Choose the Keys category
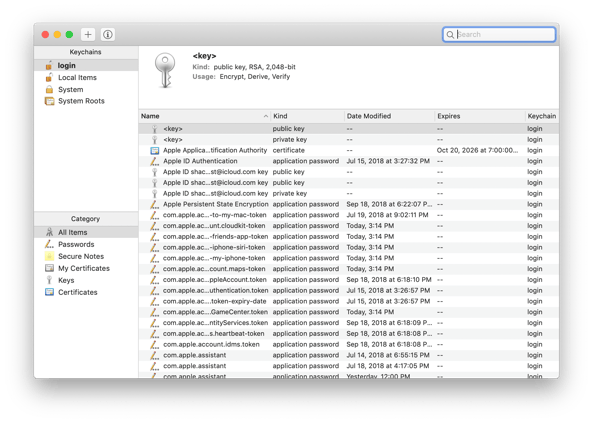This screenshot has width=593, height=423. (86, 280)
